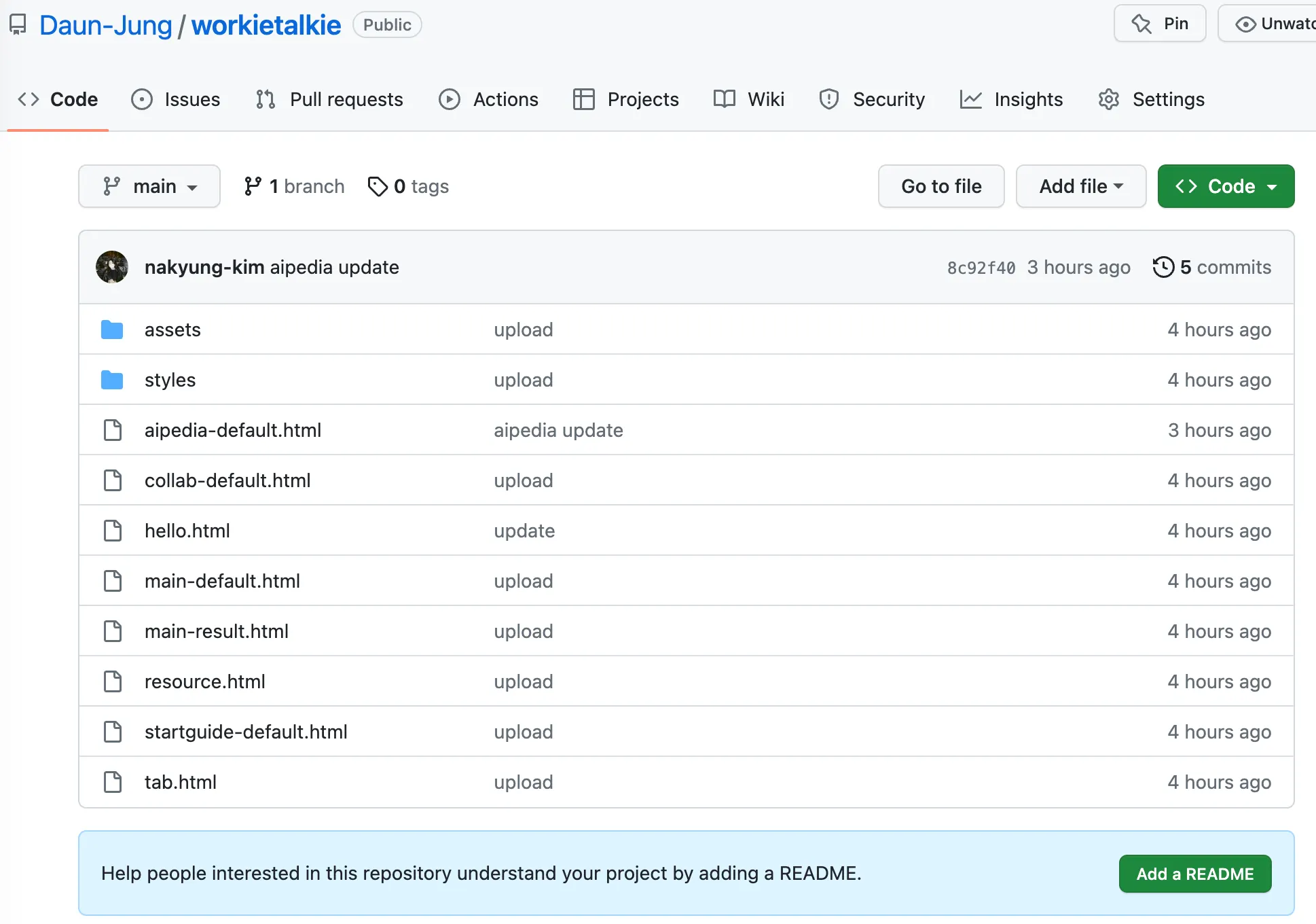The width and height of the screenshot is (1316, 924).
Task: Open the Add file dropdown
Action: [1080, 186]
